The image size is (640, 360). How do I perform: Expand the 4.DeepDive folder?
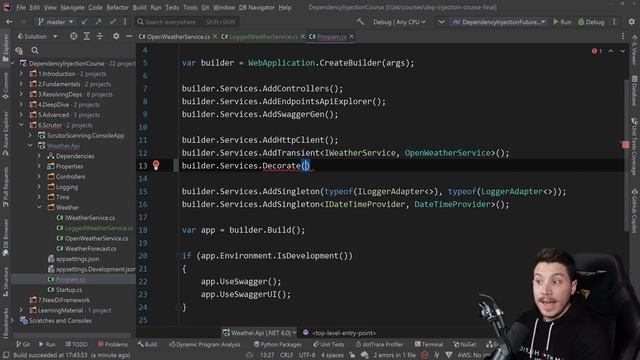coord(21,104)
